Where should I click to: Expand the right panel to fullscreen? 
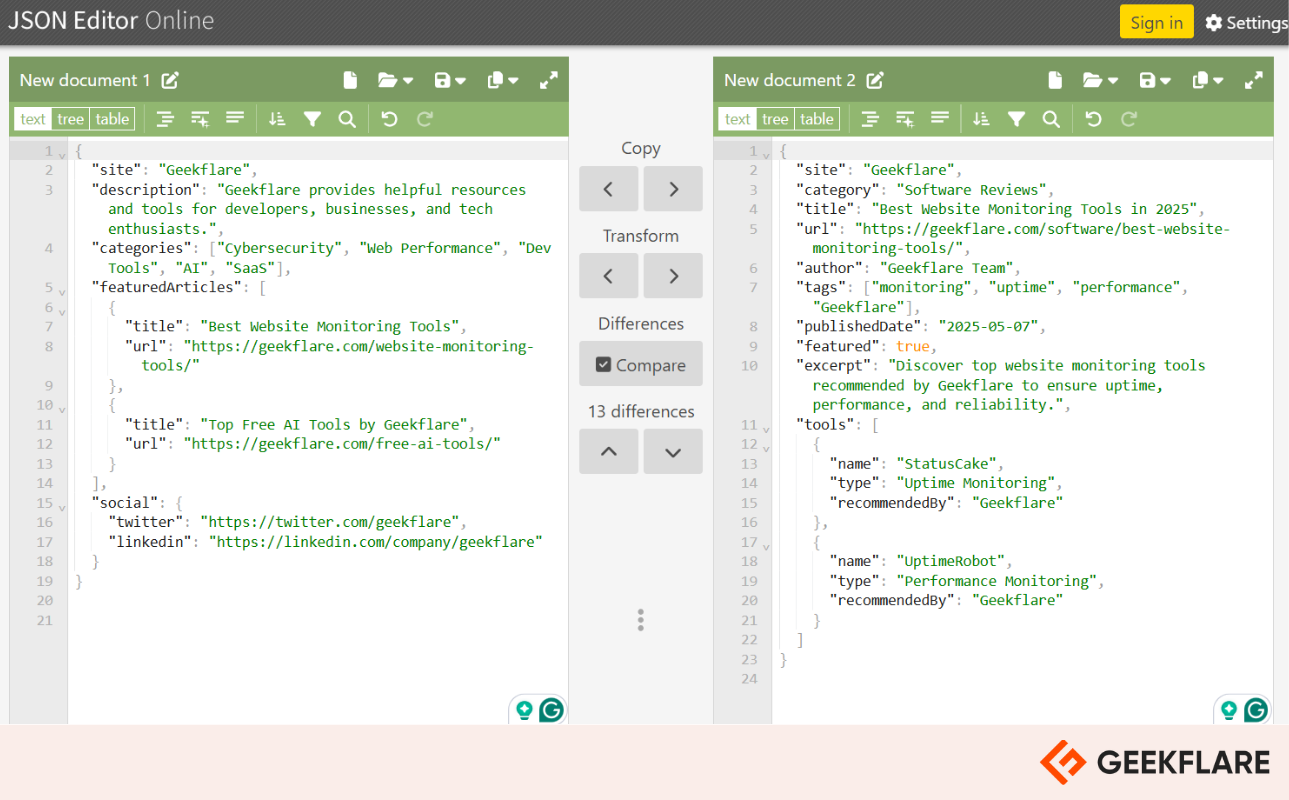pos(1252,80)
